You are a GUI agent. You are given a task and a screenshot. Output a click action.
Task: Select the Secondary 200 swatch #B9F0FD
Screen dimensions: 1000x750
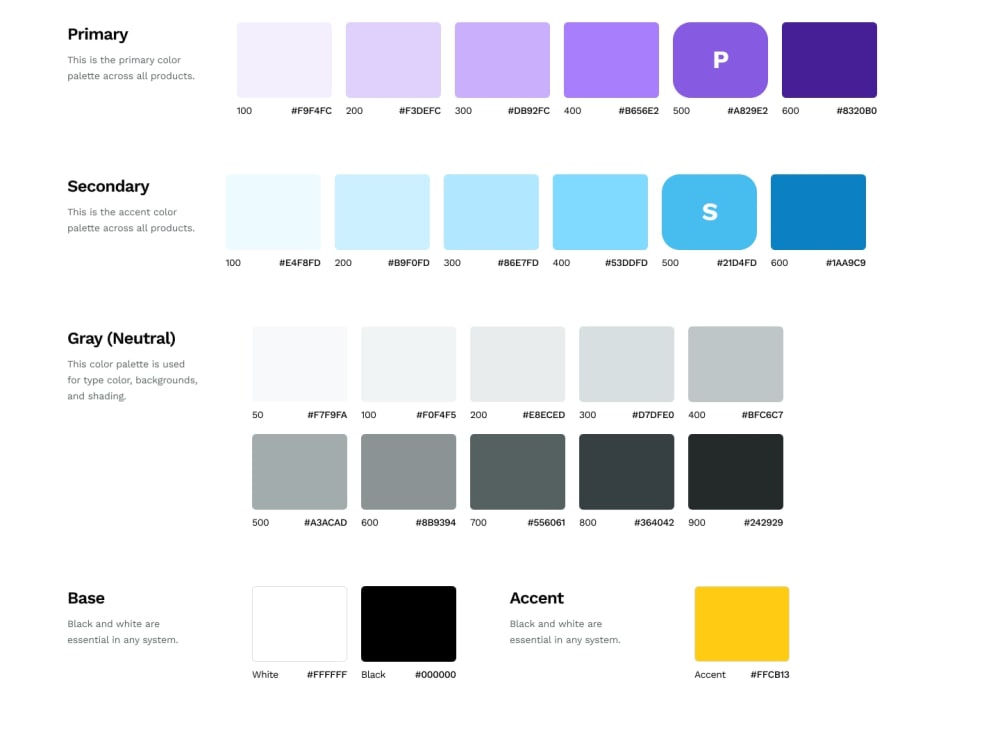(x=382, y=211)
